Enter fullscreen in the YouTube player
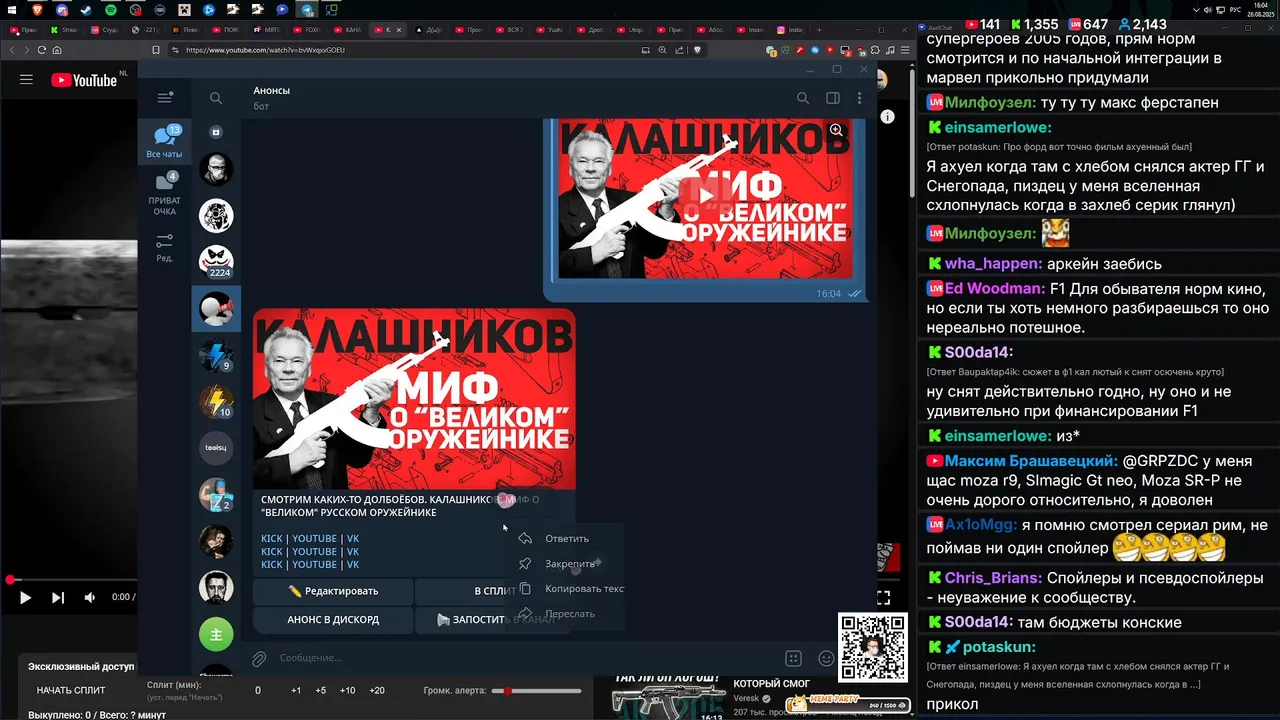 click(x=884, y=597)
